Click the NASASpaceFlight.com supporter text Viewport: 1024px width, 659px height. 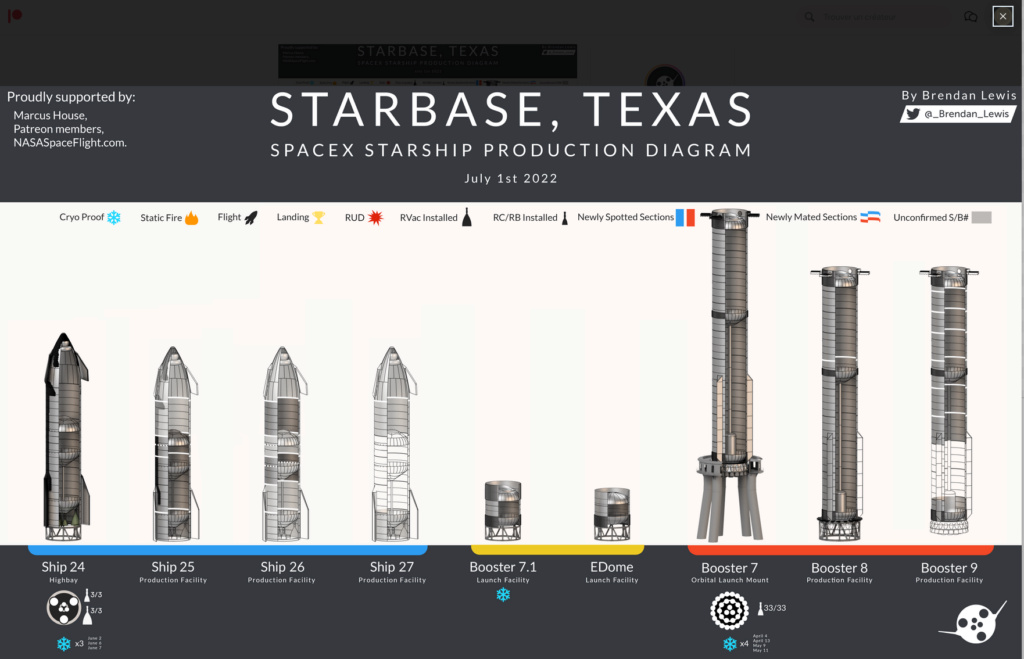click(x=71, y=143)
